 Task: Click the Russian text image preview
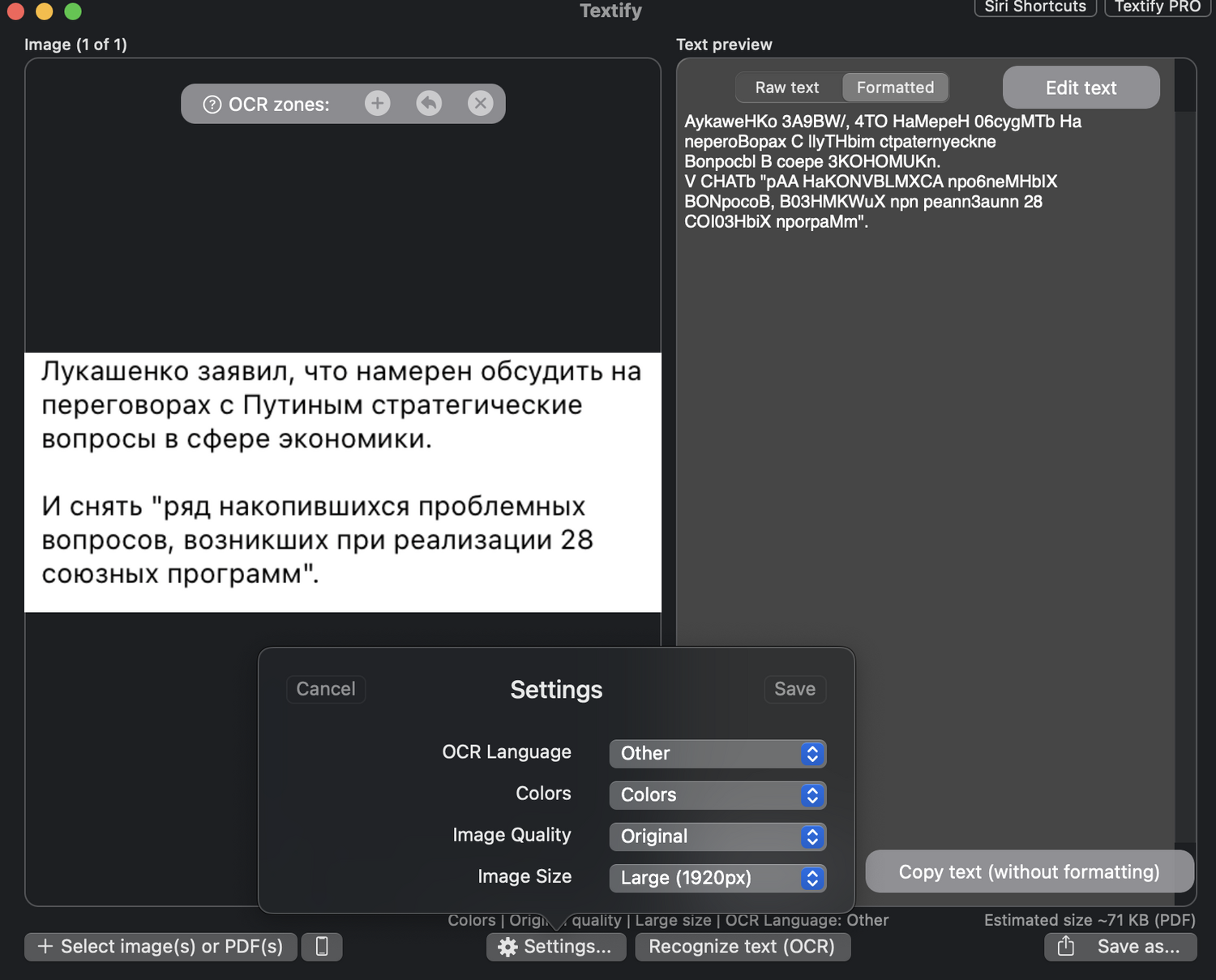(343, 482)
